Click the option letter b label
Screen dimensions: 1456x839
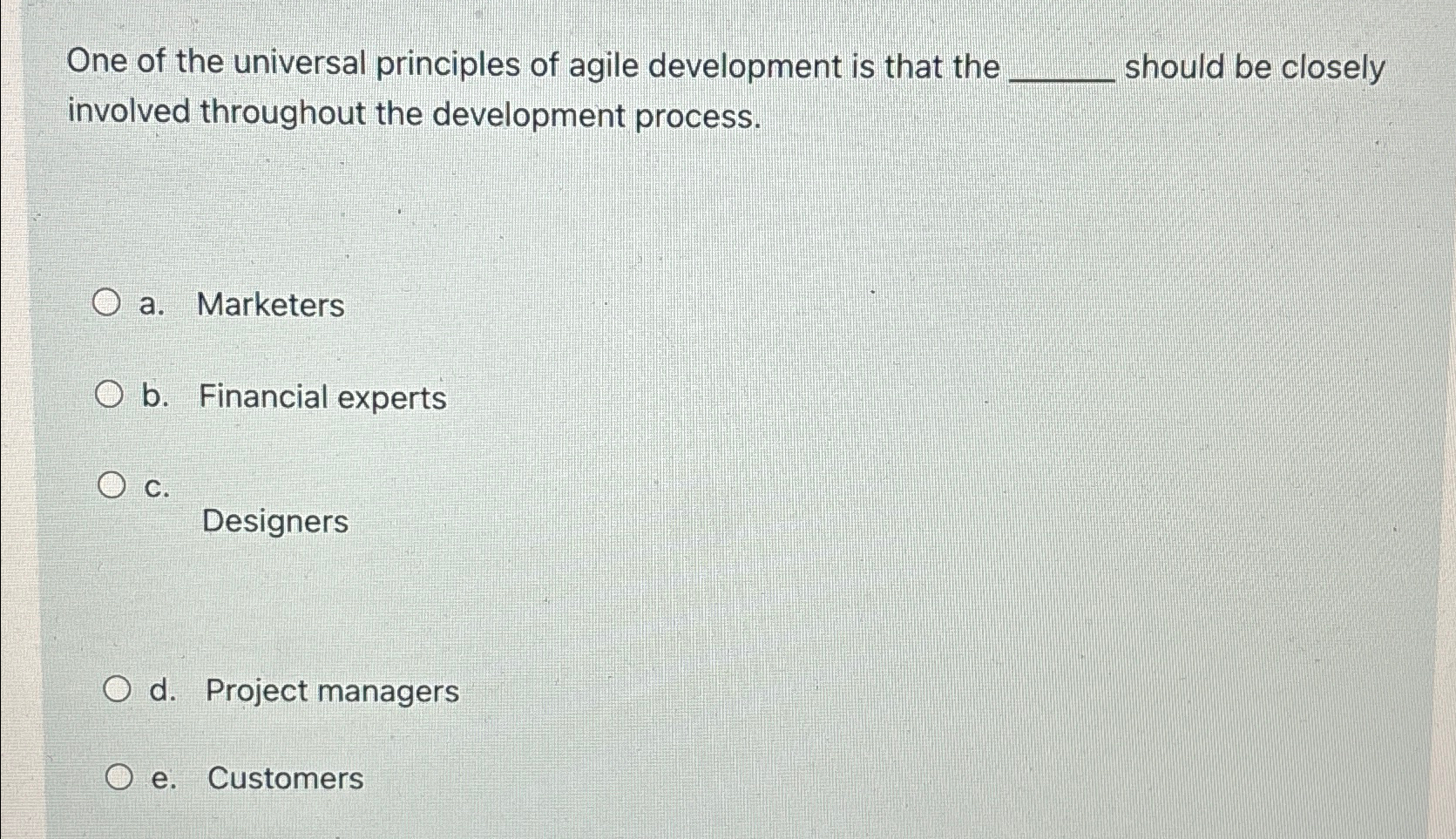(155, 396)
